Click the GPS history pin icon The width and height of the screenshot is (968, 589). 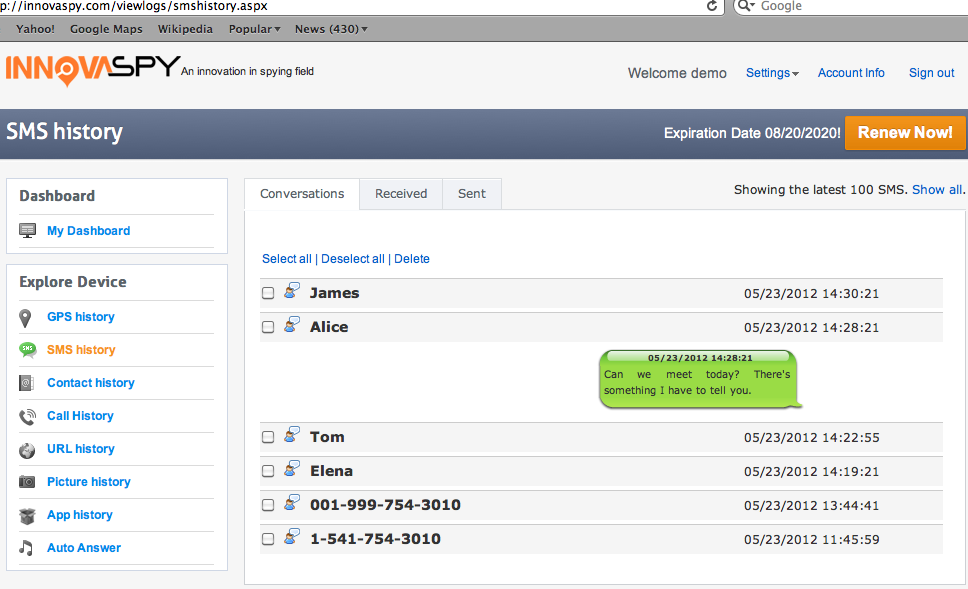pos(25,318)
